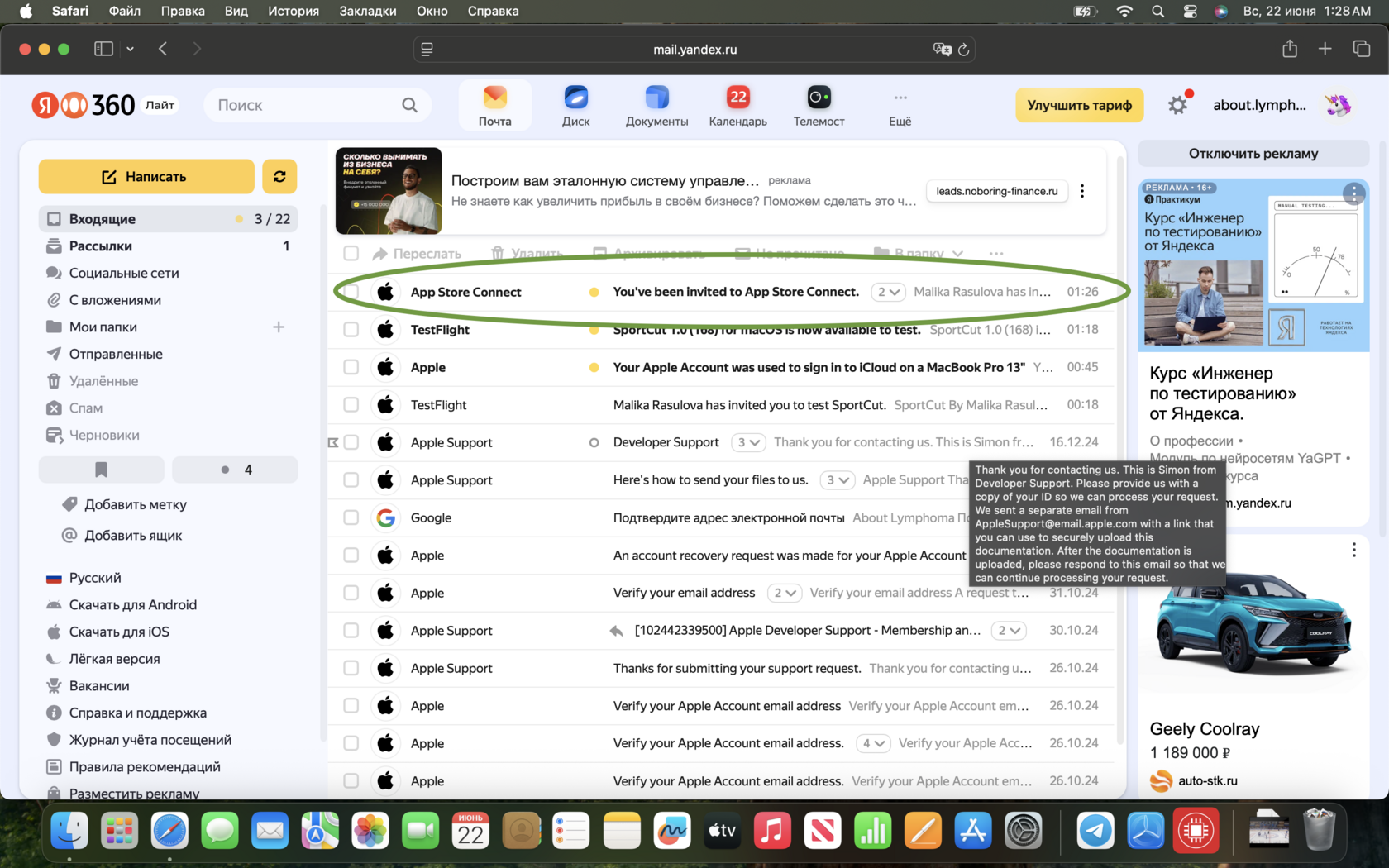
Task: Click the Написать compose button
Action: pyautogui.click(x=146, y=176)
